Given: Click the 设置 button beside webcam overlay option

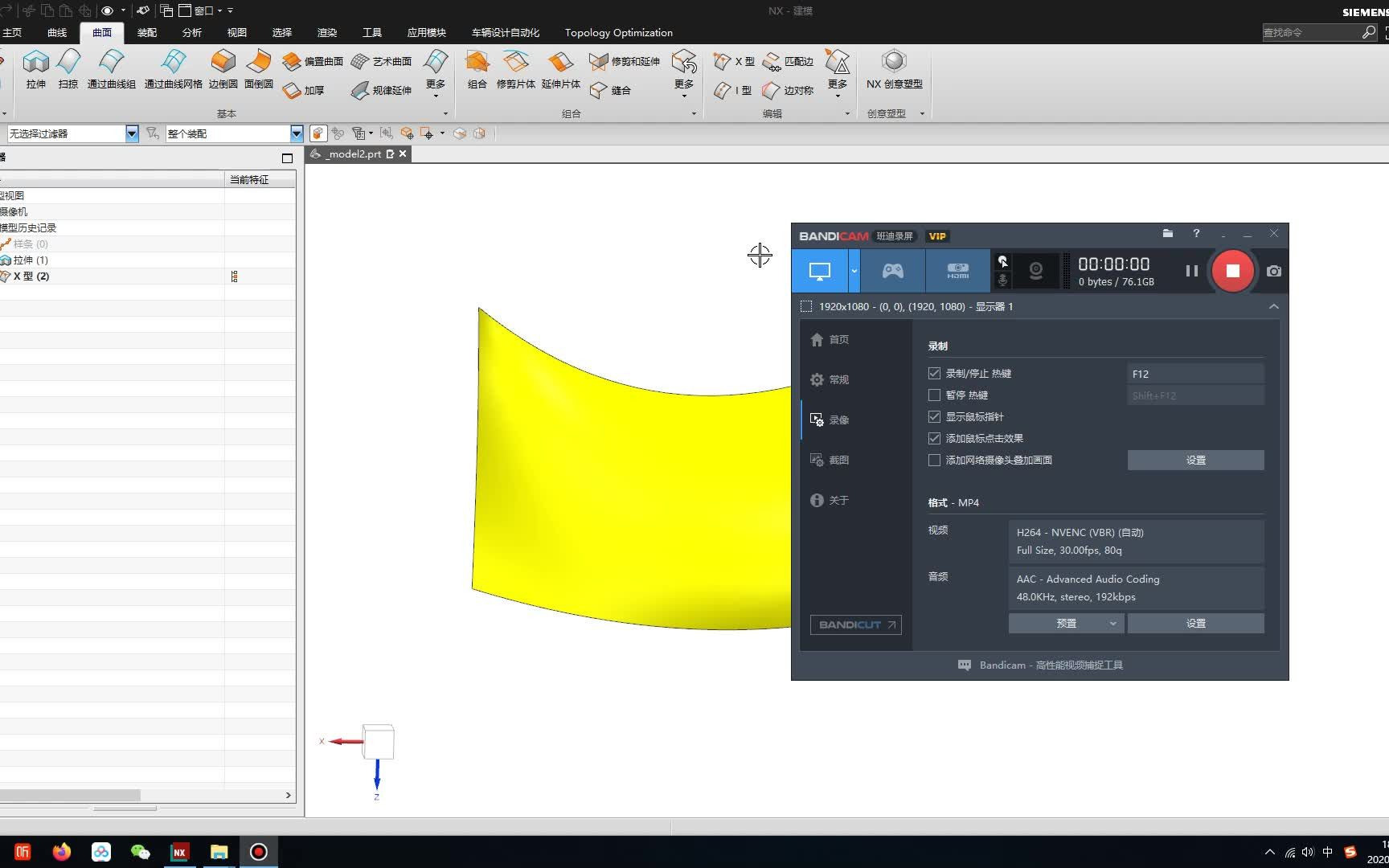Looking at the screenshot, I should 1195,460.
